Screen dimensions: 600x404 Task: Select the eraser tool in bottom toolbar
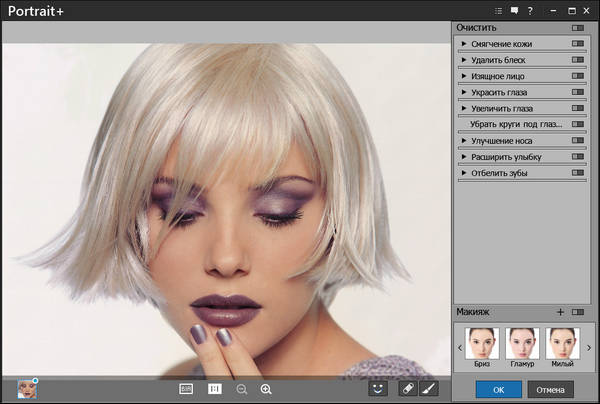click(407, 388)
